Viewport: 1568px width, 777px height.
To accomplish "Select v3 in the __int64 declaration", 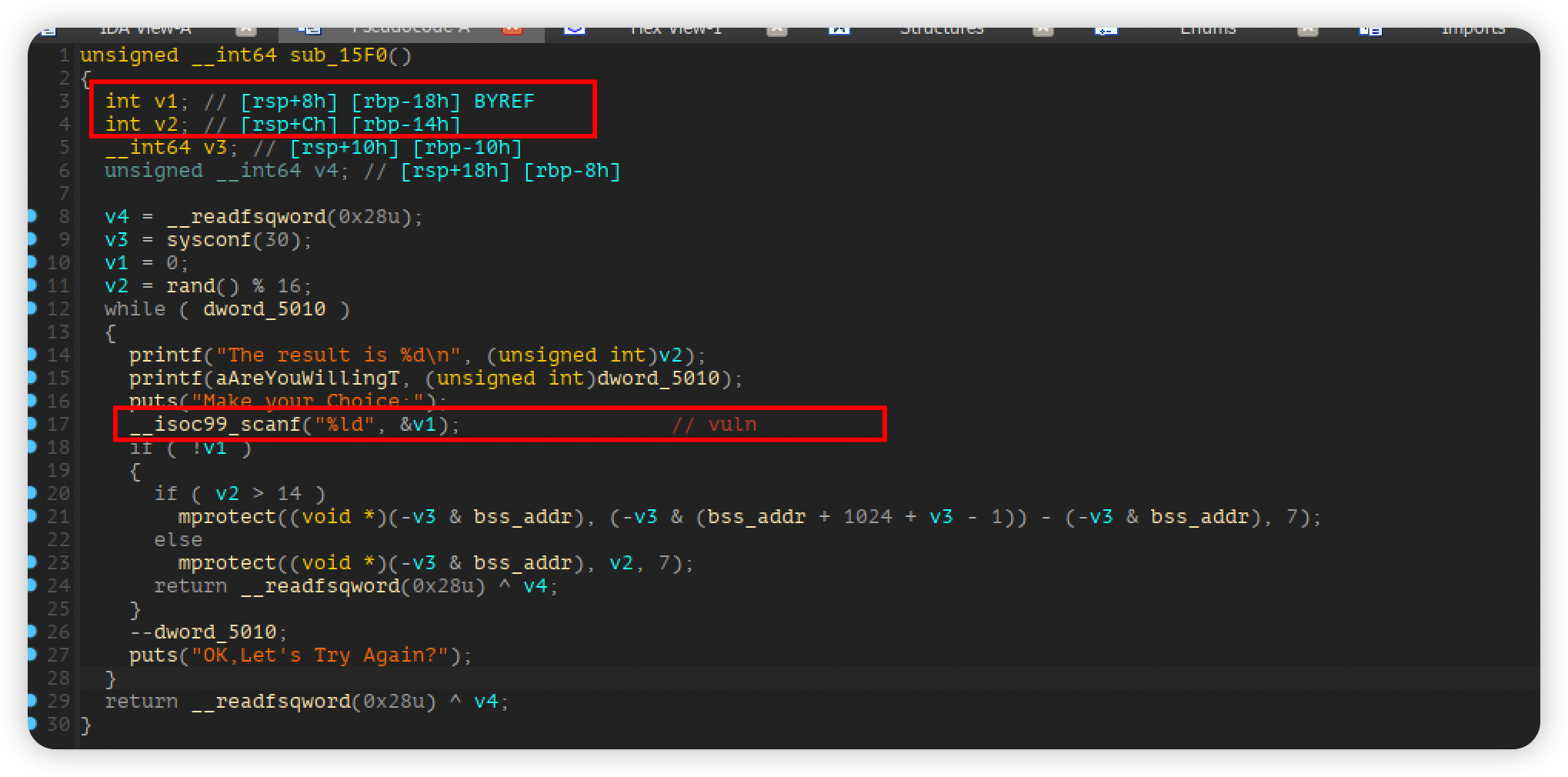I will (215, 148).
